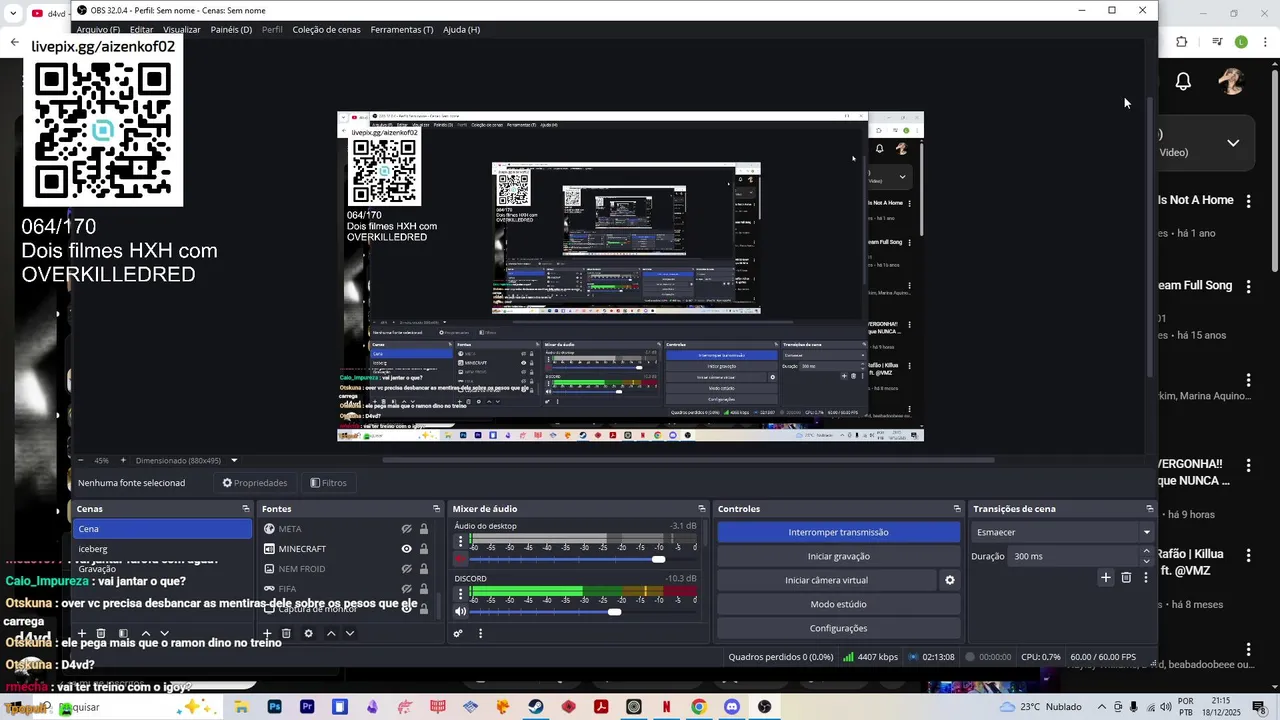Unlock the META source
This screenshot has height=720, width=1280.
(424, 529)
